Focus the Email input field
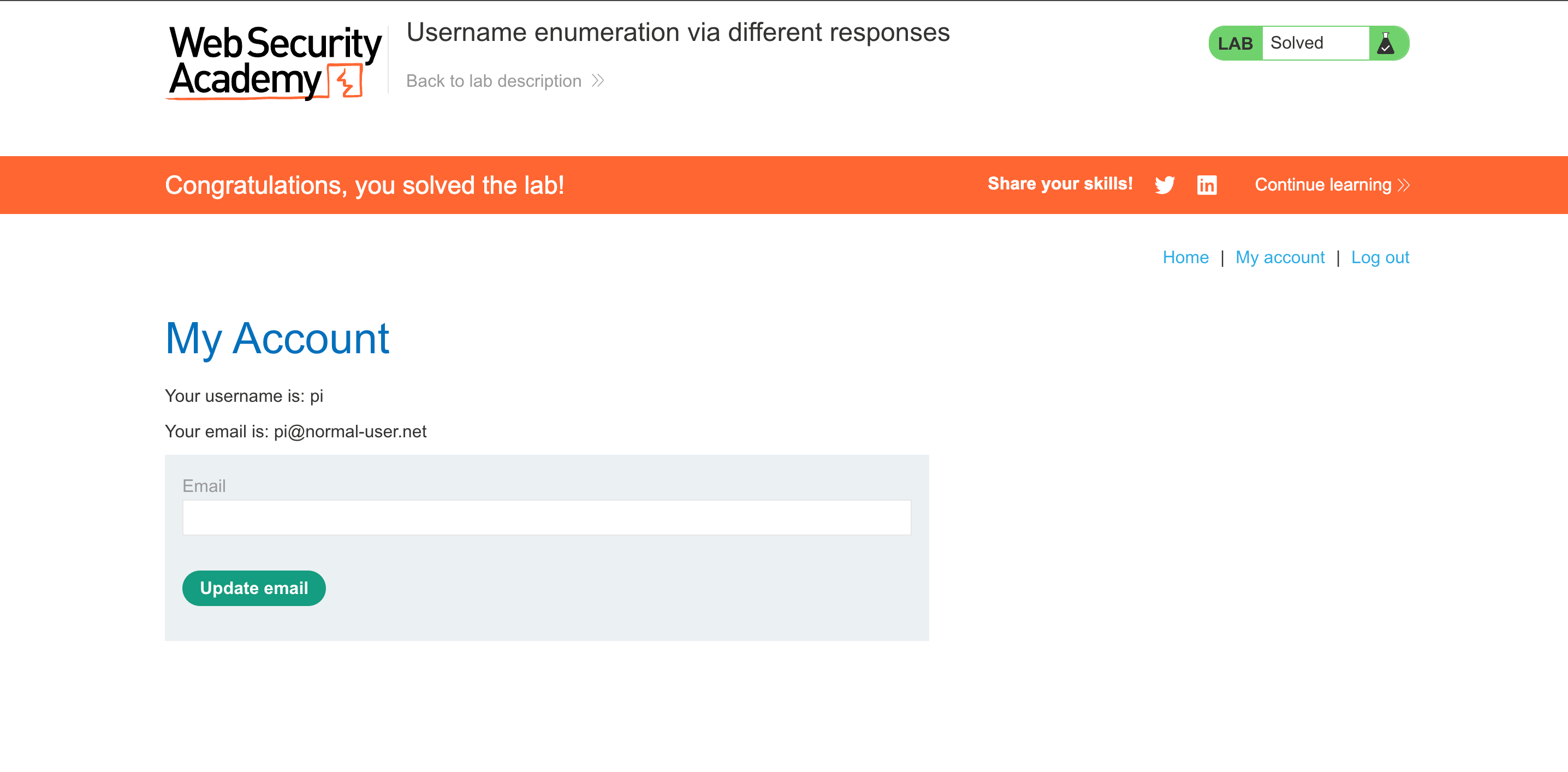 (x=546, y=518)
